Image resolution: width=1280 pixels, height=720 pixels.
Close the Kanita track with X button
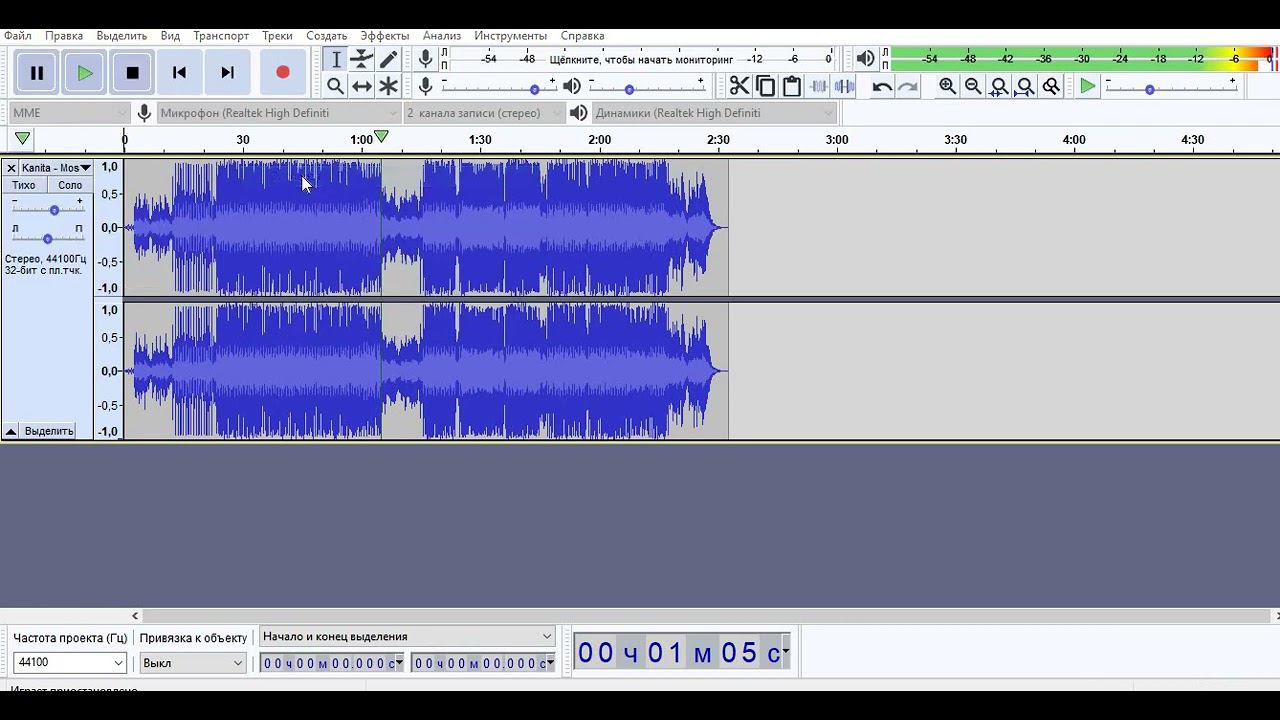[x=11, y=168]
